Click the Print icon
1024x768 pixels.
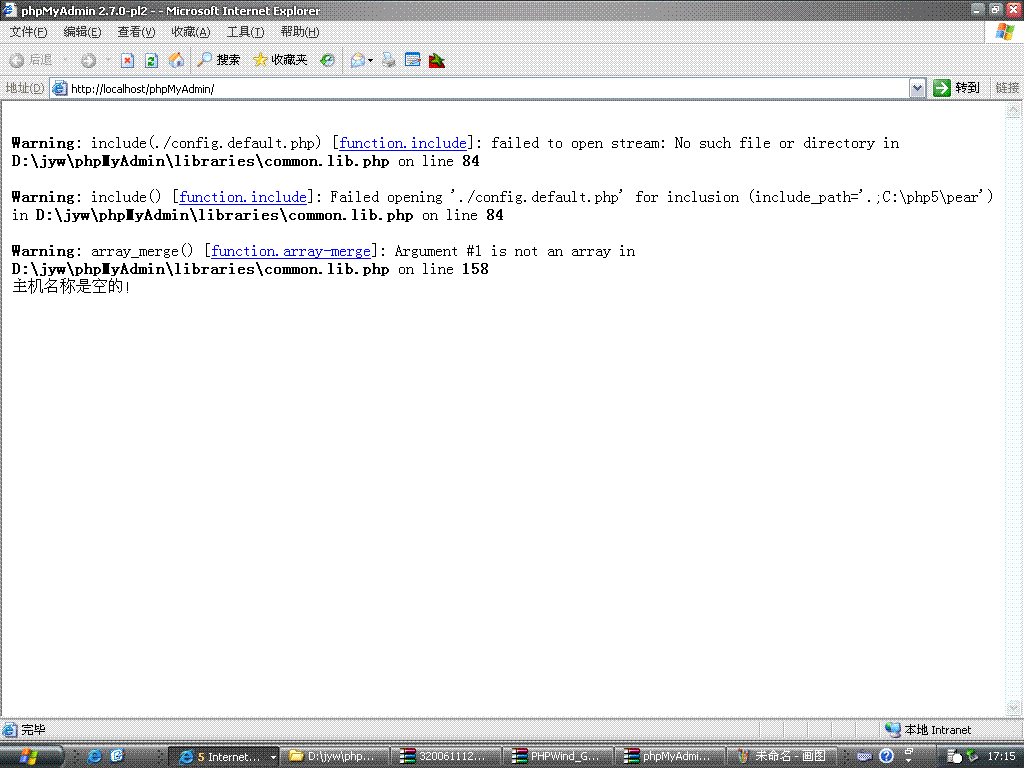[389, 60]
